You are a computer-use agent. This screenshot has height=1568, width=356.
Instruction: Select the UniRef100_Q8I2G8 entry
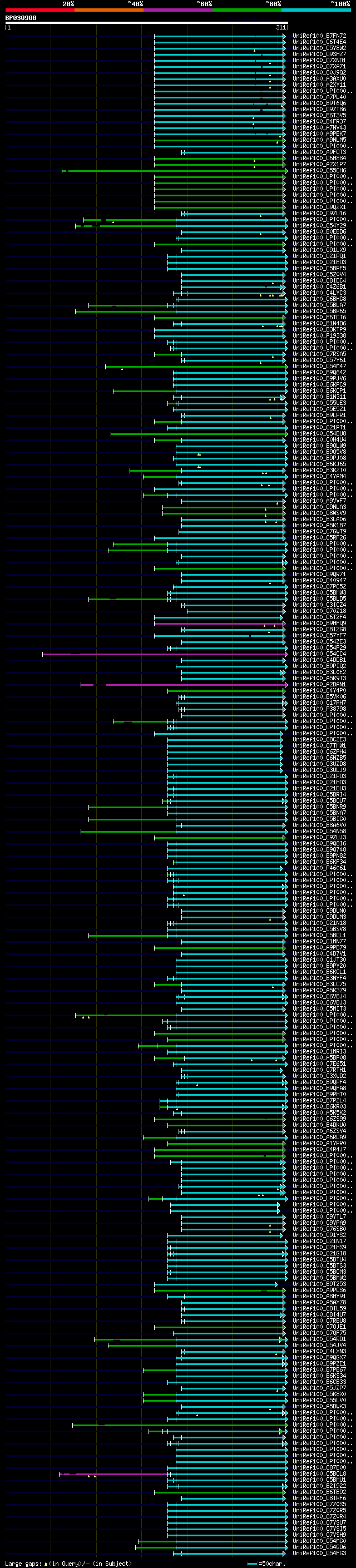click(x=319, y=630)
